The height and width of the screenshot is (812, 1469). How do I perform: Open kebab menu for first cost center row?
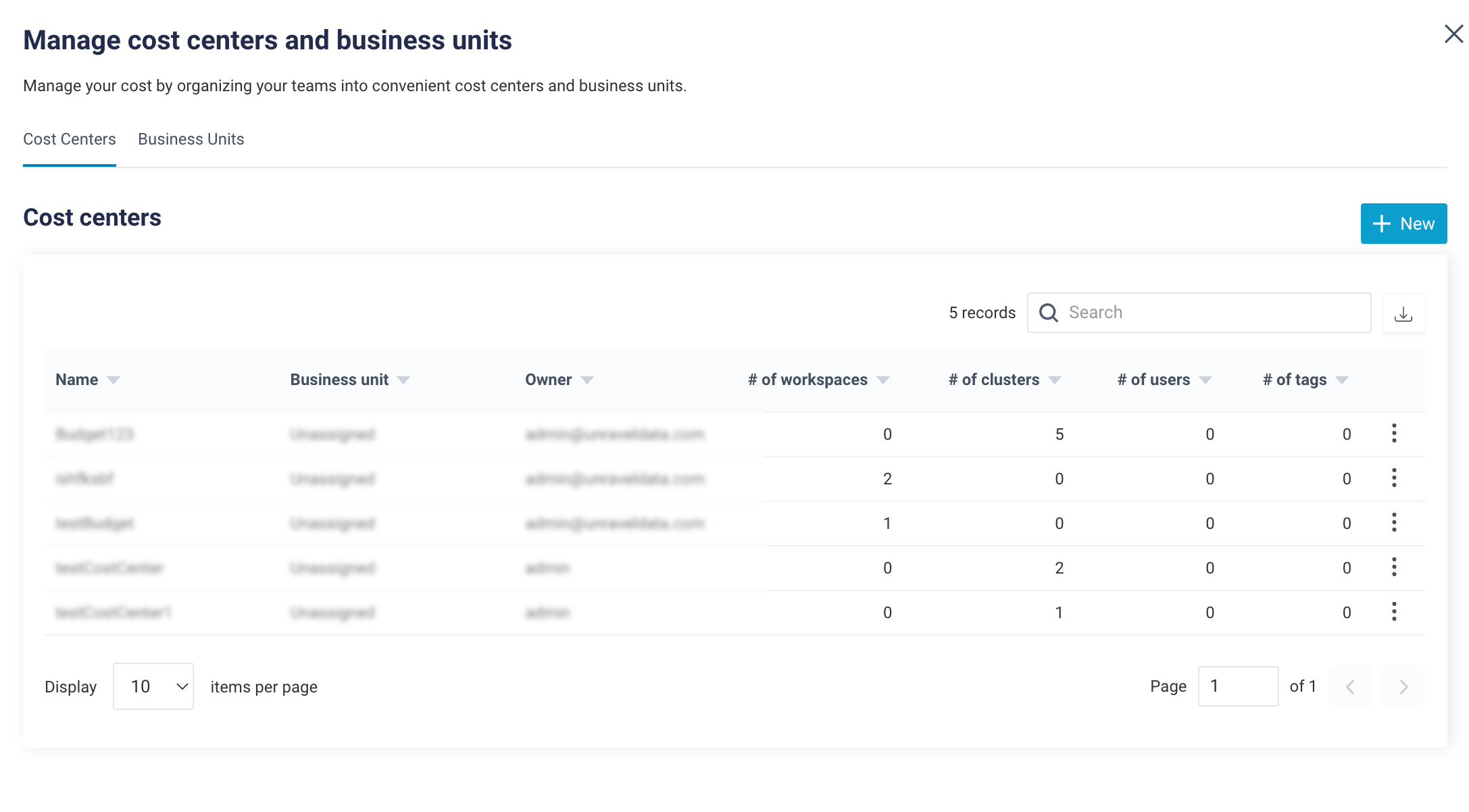coord(1394,434)
